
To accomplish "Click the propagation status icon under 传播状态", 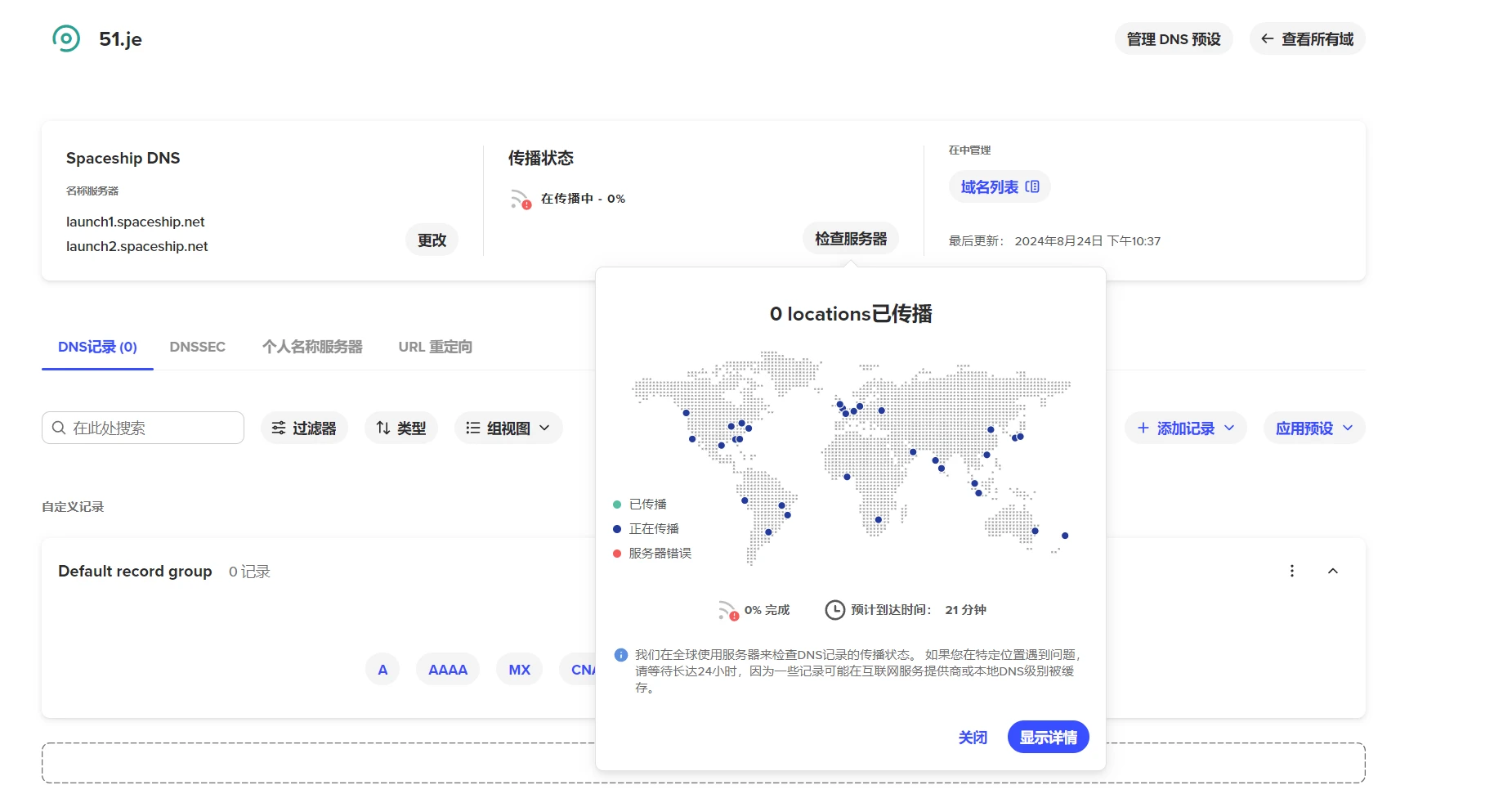I will pos(521,199).
